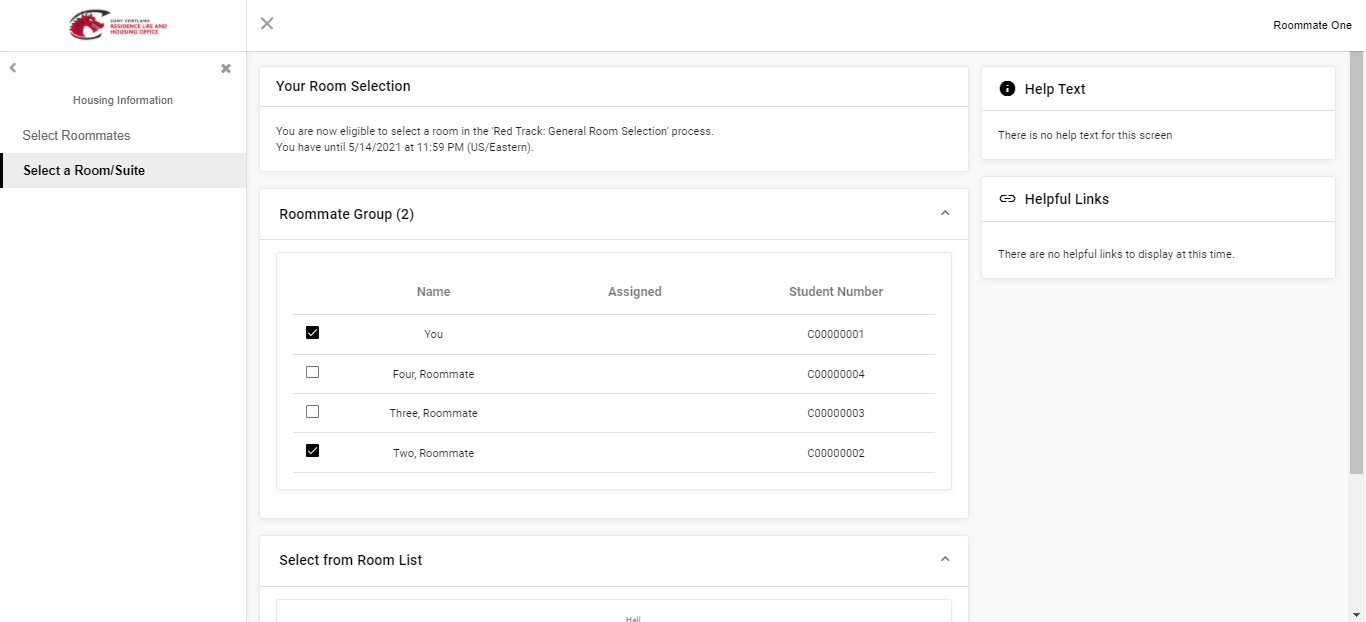
Task: Collapse sidebar using the back chevron
Action: tap(13, 68)
